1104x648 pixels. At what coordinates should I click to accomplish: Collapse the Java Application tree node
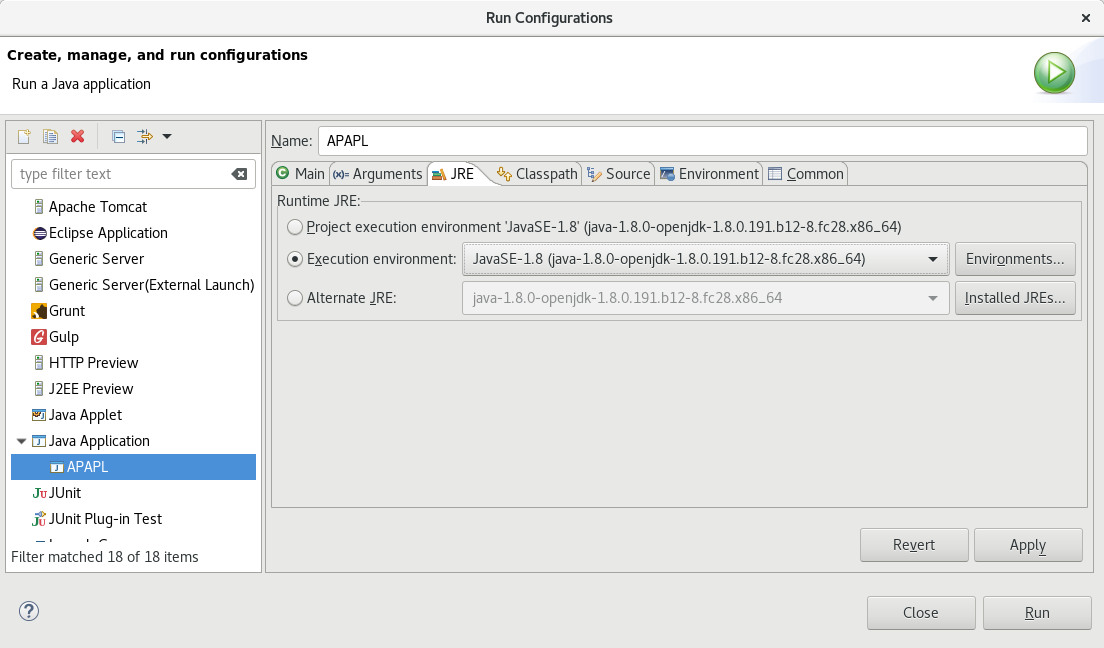point(22,440)
